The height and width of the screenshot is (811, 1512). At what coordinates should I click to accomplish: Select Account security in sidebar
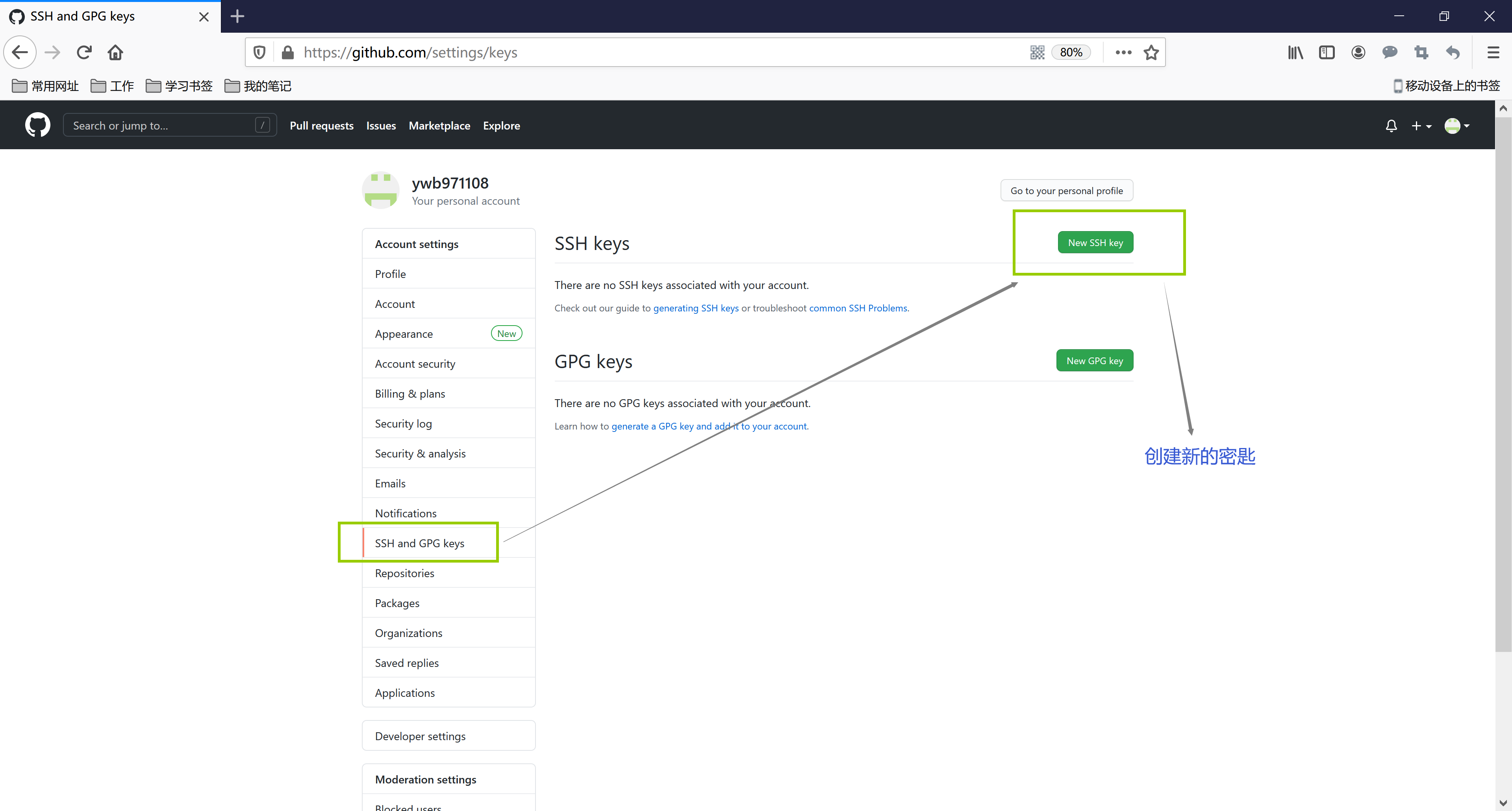[414, 363]
